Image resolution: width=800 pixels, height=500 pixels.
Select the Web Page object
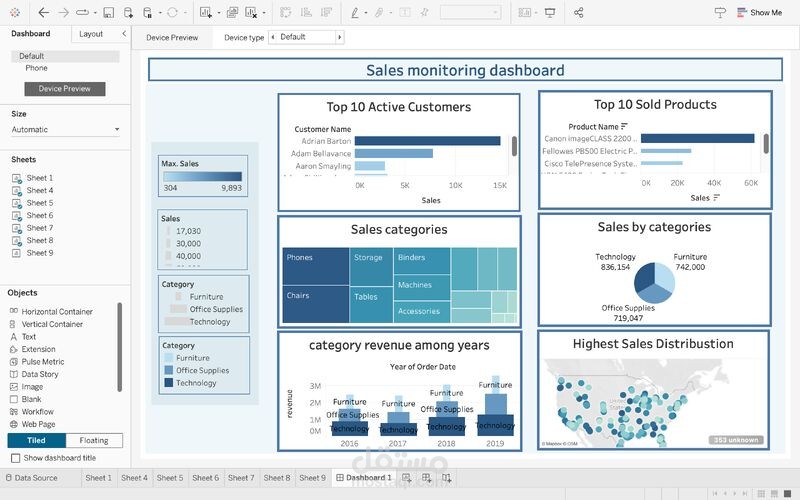click(32, 424)
